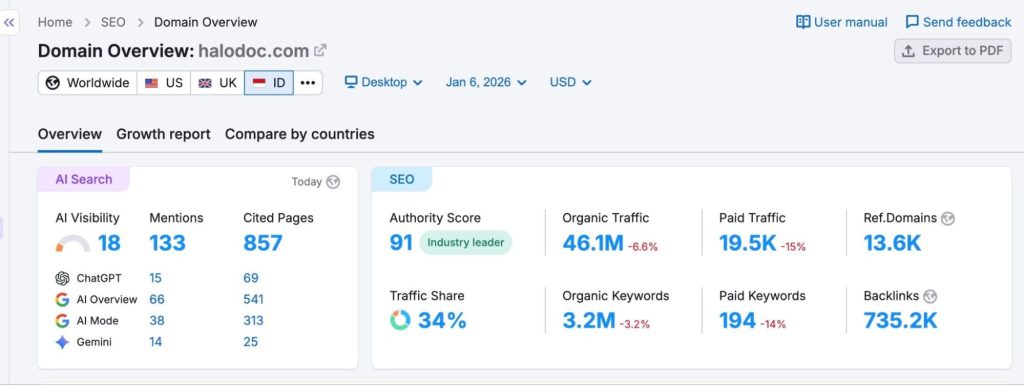
Task: Click the User manual book icon
Action: point(803,22)
